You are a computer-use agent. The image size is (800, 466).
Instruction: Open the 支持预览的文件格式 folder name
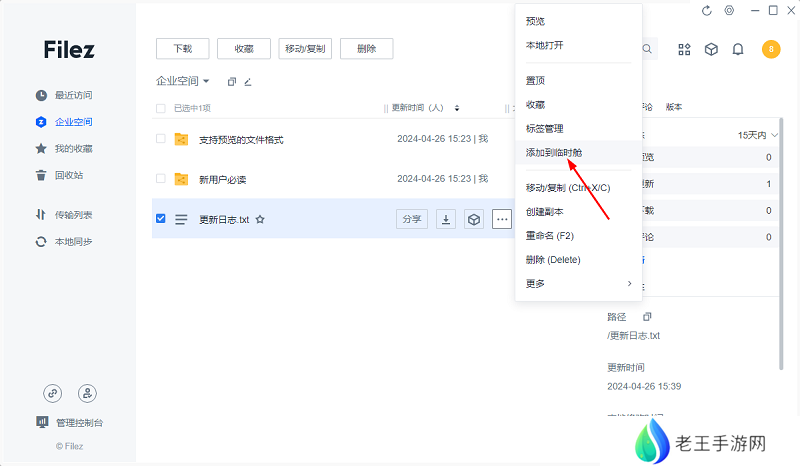coord(241,140)
